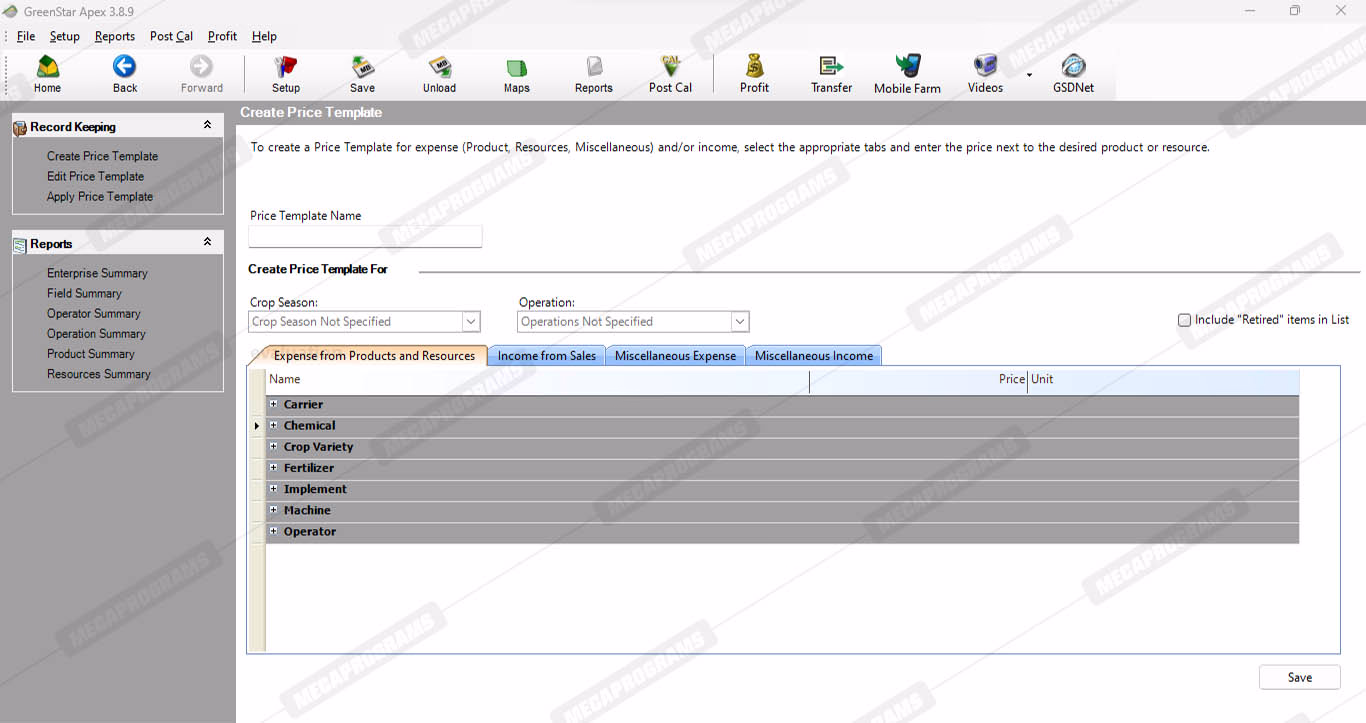1366x723 pixels.
Task: Expand the Implement group
Action: (273, 488)
